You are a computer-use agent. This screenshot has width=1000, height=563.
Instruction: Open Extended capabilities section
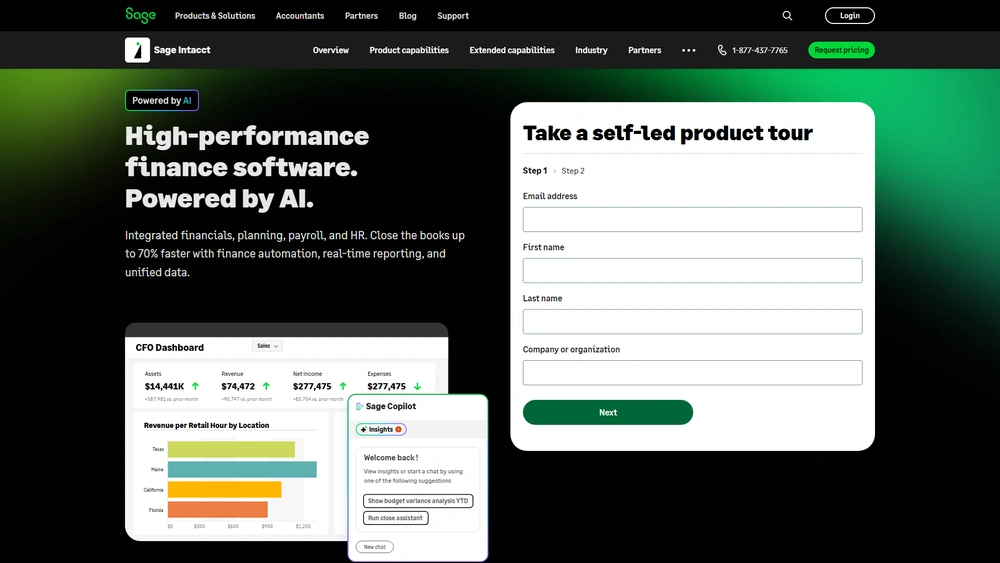512,50
